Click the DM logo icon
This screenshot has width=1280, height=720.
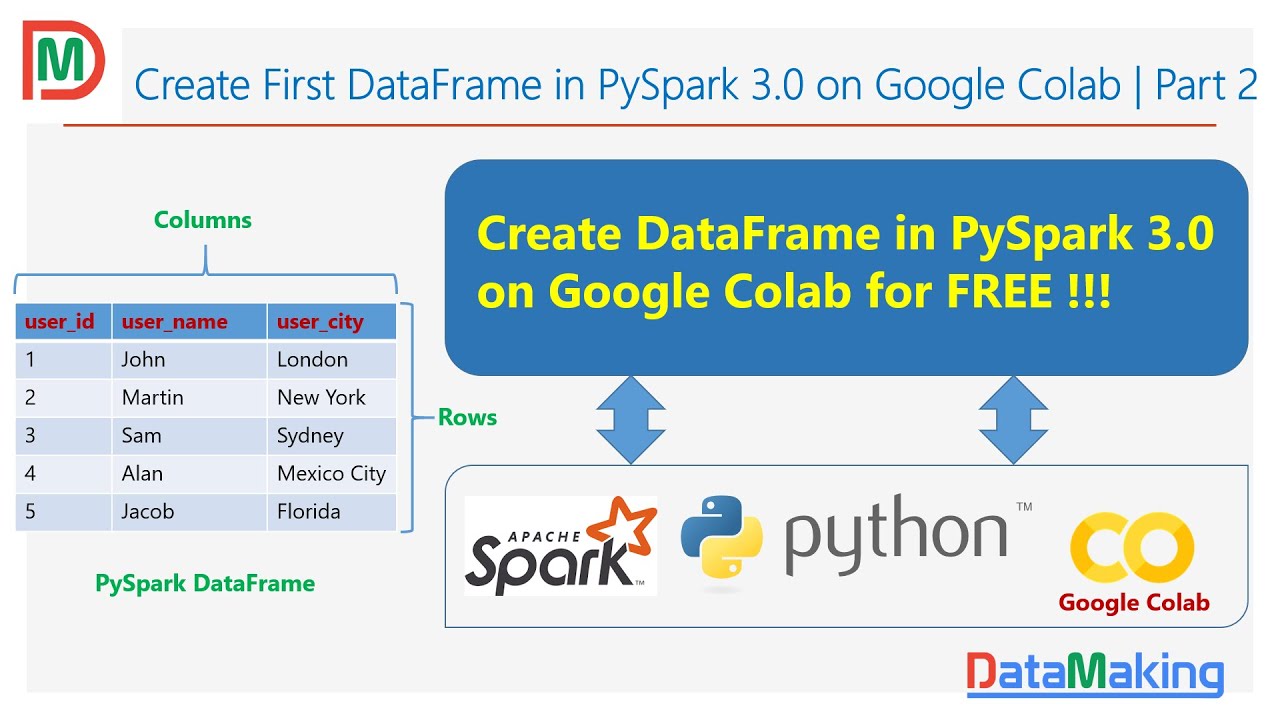click(64, 62)
